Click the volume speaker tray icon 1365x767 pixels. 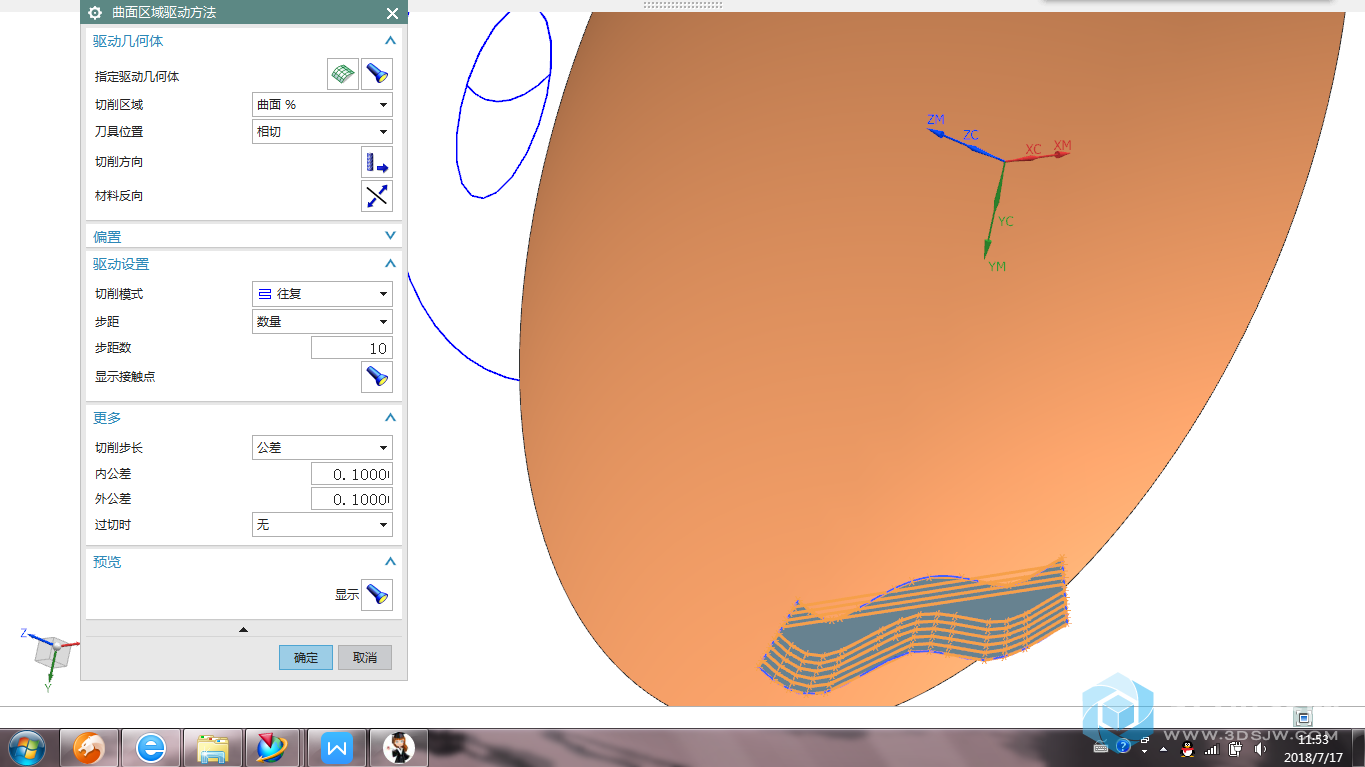[1260, 748]
